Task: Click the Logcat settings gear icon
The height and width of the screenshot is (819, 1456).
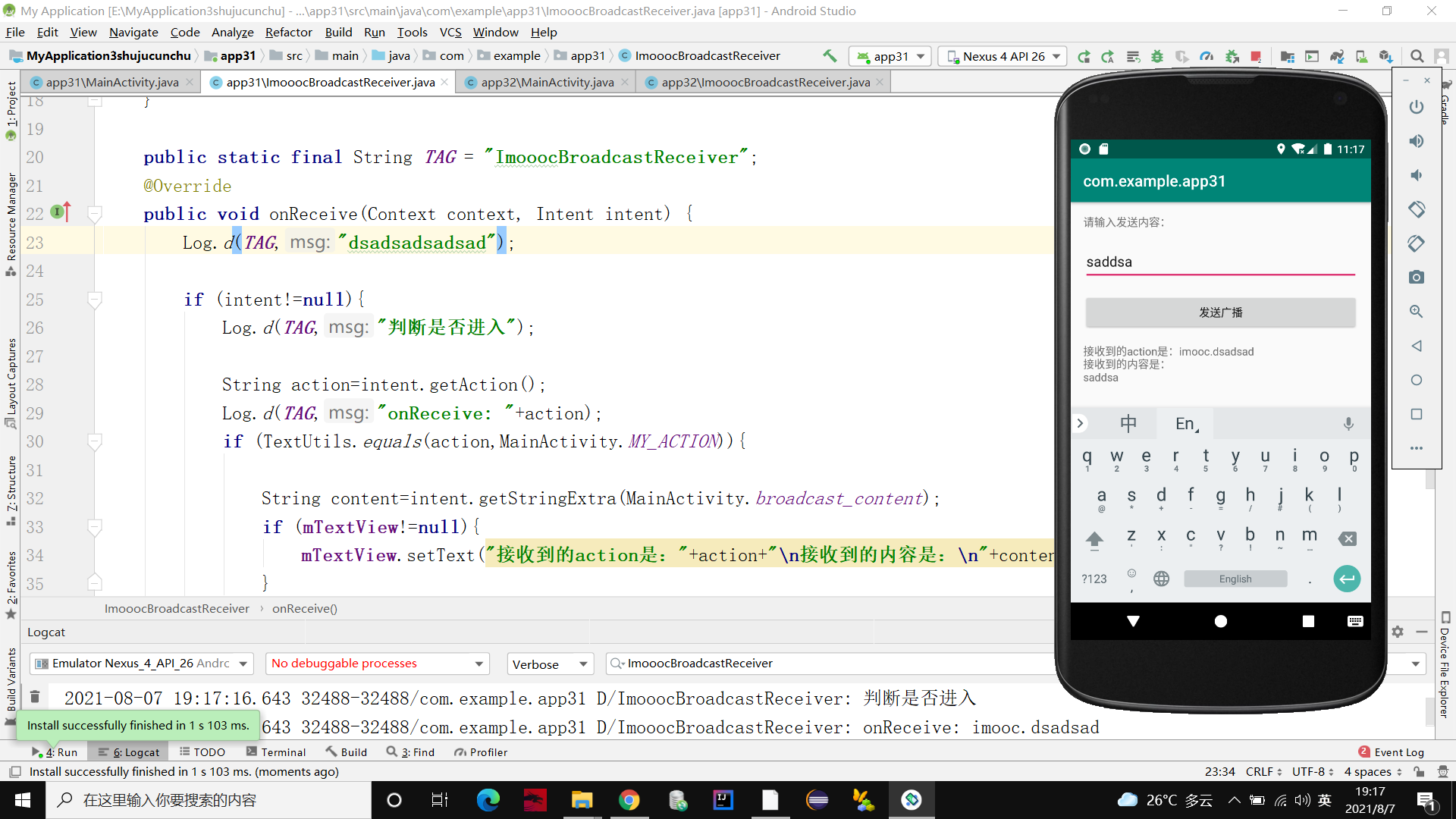Action: 1398,632
